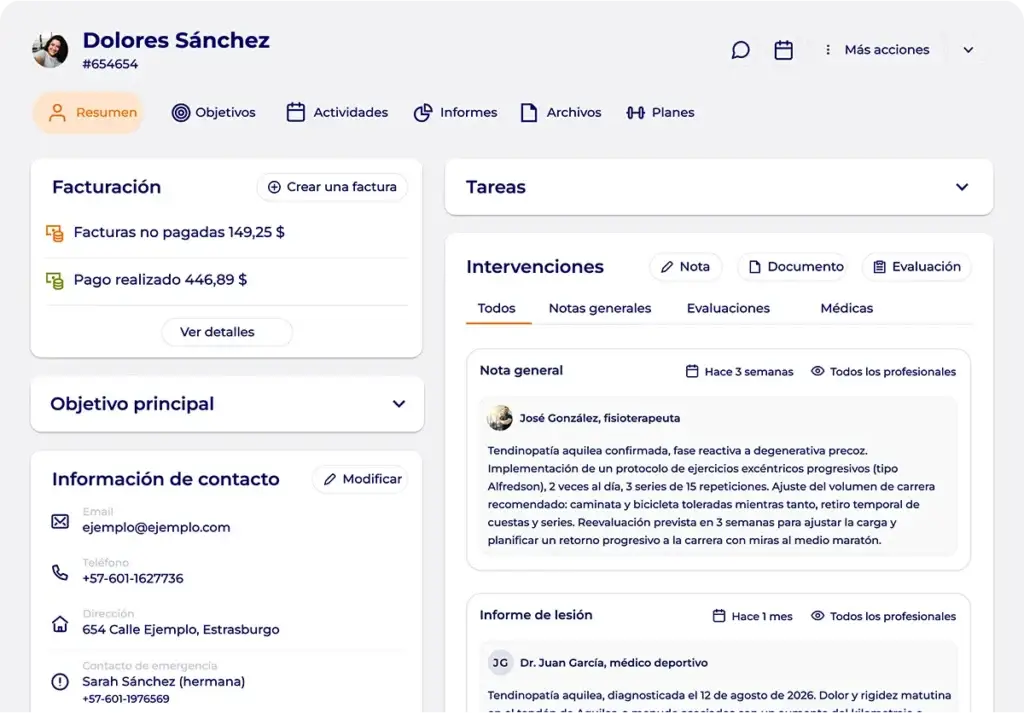The height and width of the screenshot is (713, 1024).
Task: Toggle eye visibility on Nota general
Action: 818,371
